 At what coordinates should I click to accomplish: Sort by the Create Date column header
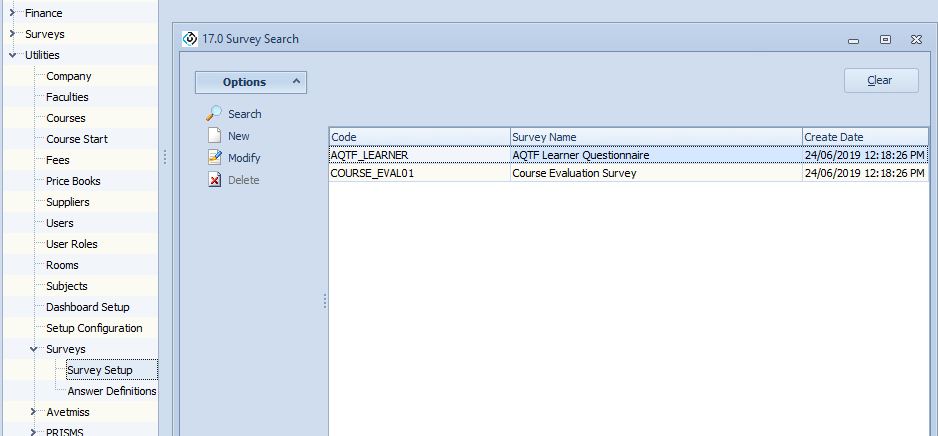pos(864,137)
